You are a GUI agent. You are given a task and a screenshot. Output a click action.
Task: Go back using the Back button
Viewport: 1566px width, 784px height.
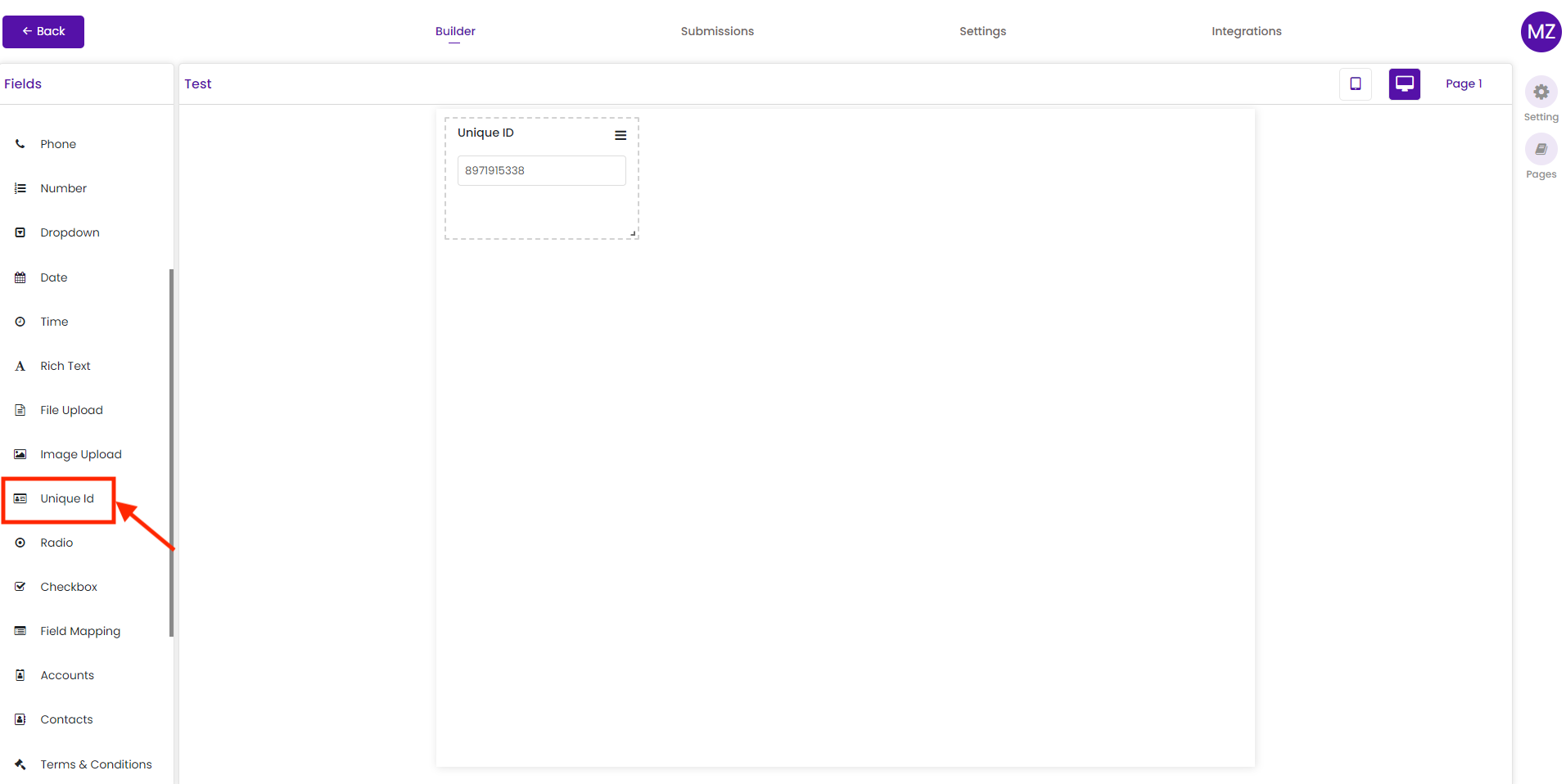tap(43, 32)
